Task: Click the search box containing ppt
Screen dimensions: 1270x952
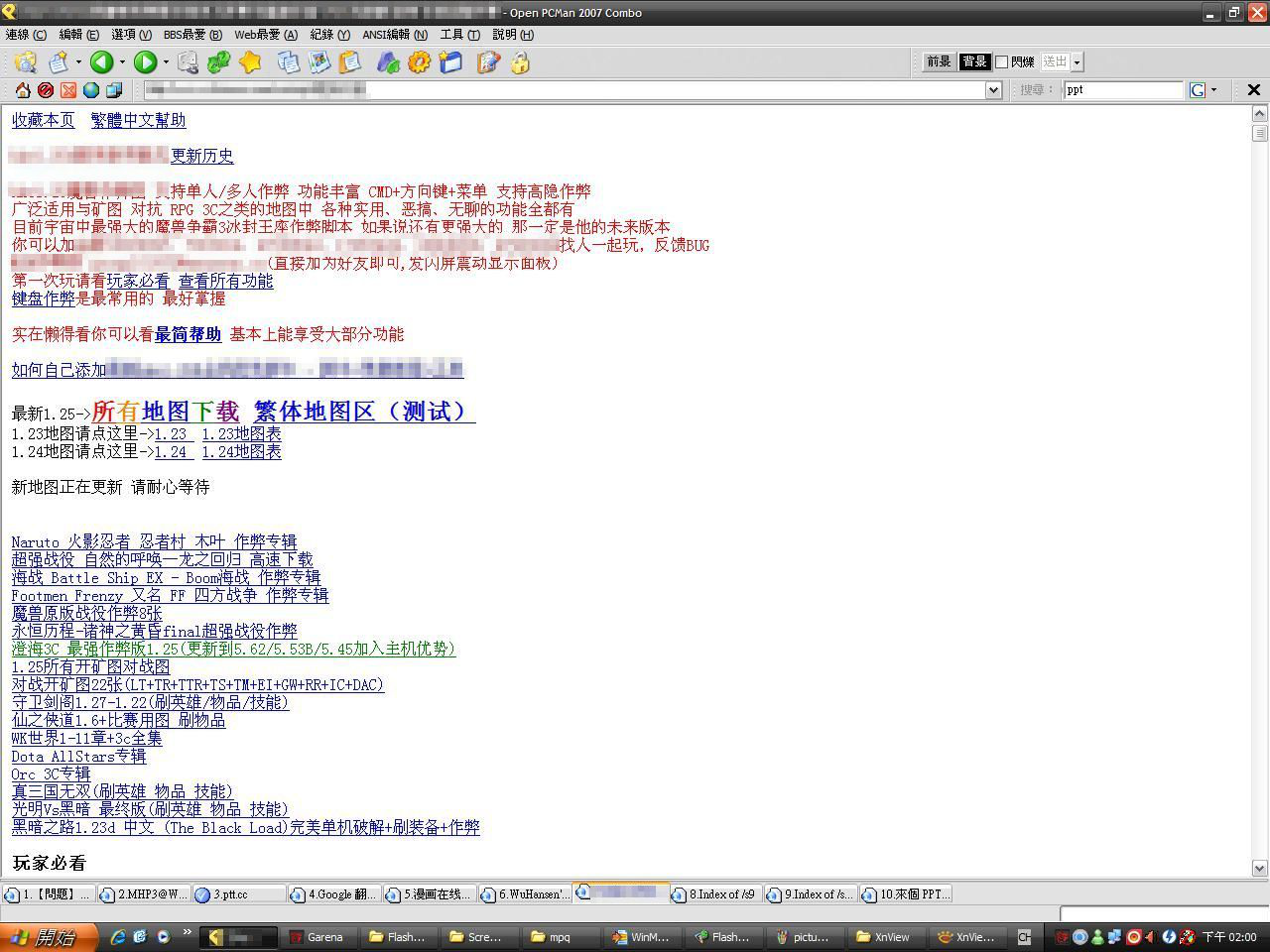Action: pyautogui.click(x=1124, y=90)
